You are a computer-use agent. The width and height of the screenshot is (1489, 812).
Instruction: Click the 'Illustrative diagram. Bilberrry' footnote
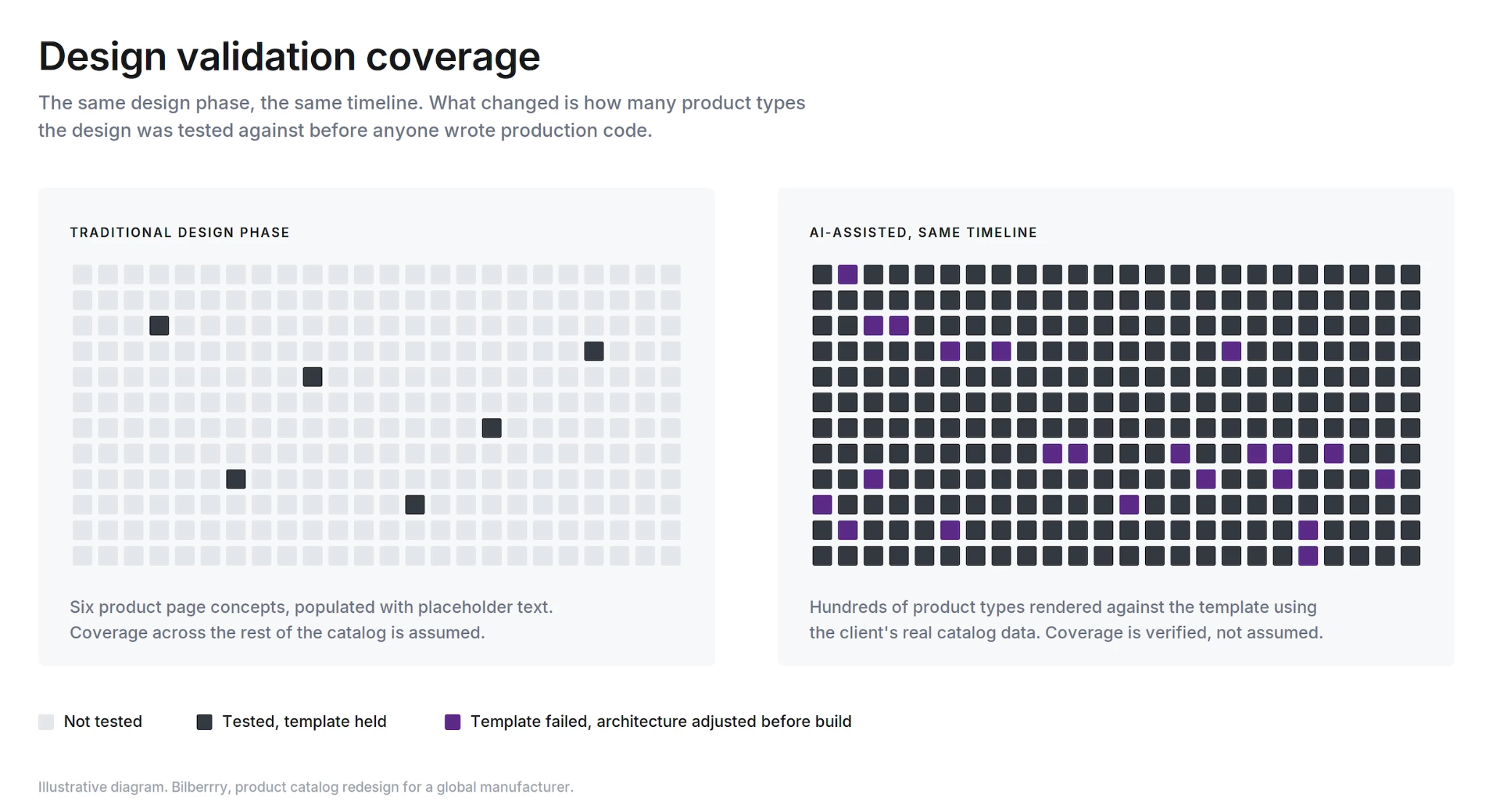[x=305, y=787]
